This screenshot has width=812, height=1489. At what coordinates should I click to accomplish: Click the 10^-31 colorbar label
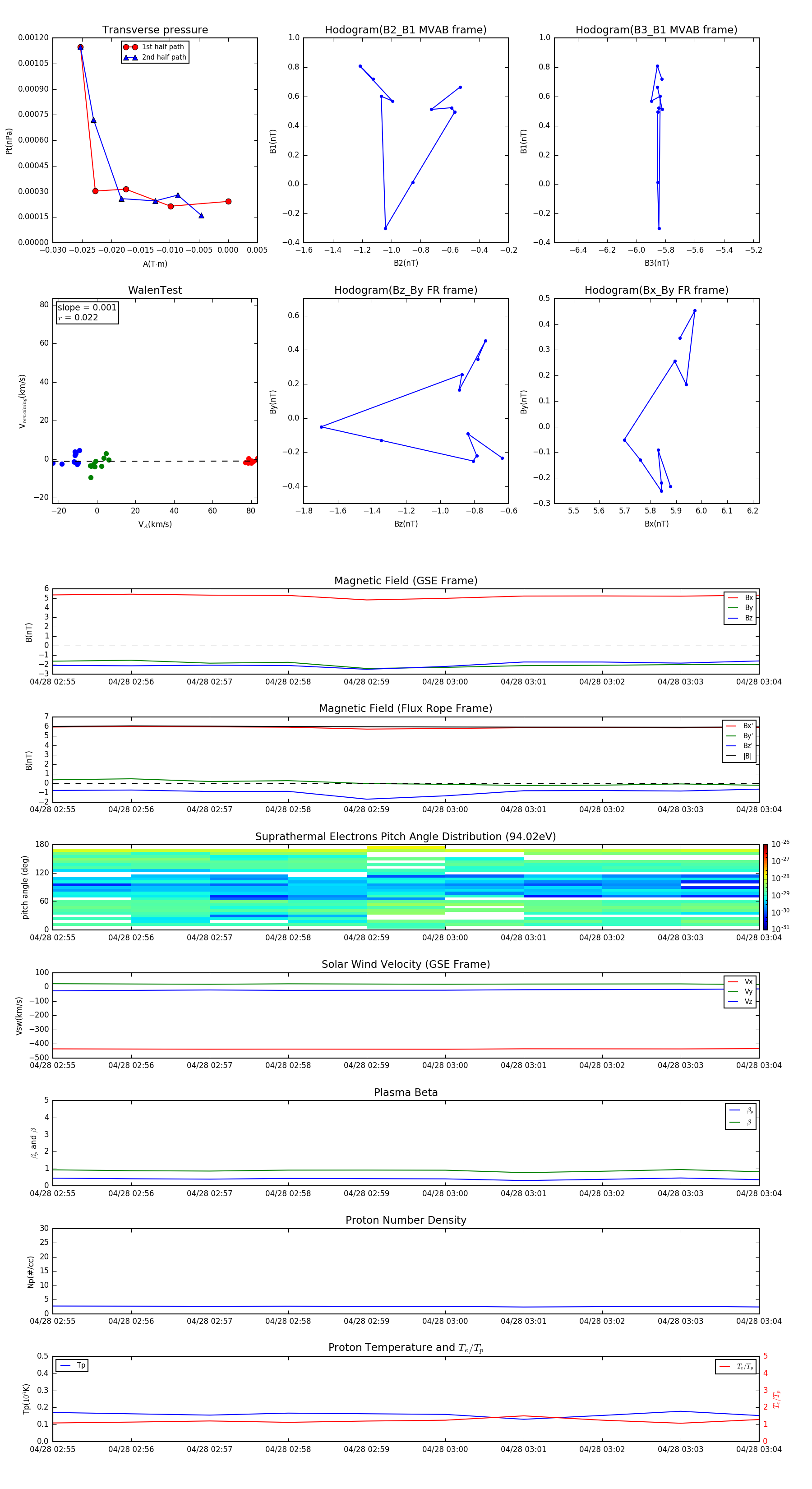coord(780,929)
